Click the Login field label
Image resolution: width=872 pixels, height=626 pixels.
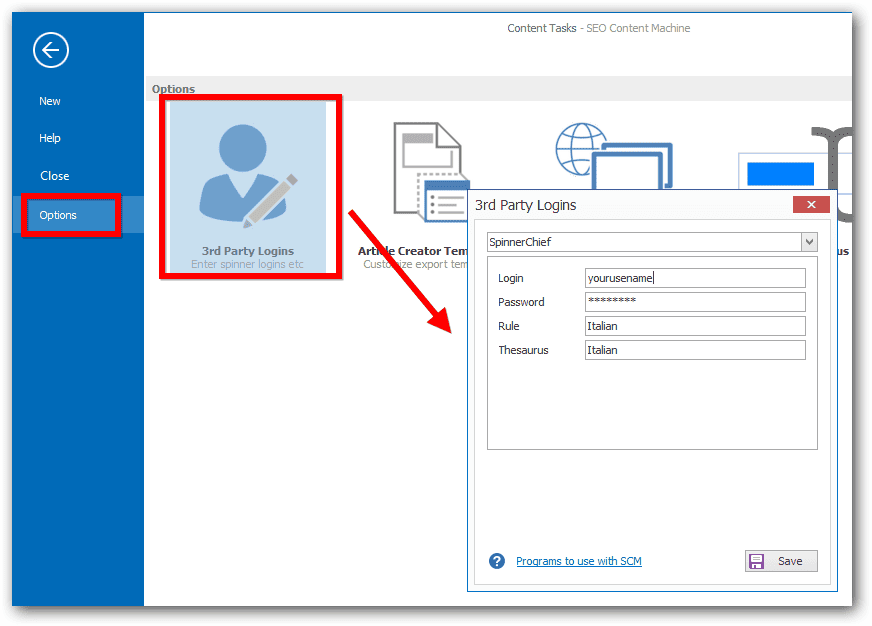[511, 278]
